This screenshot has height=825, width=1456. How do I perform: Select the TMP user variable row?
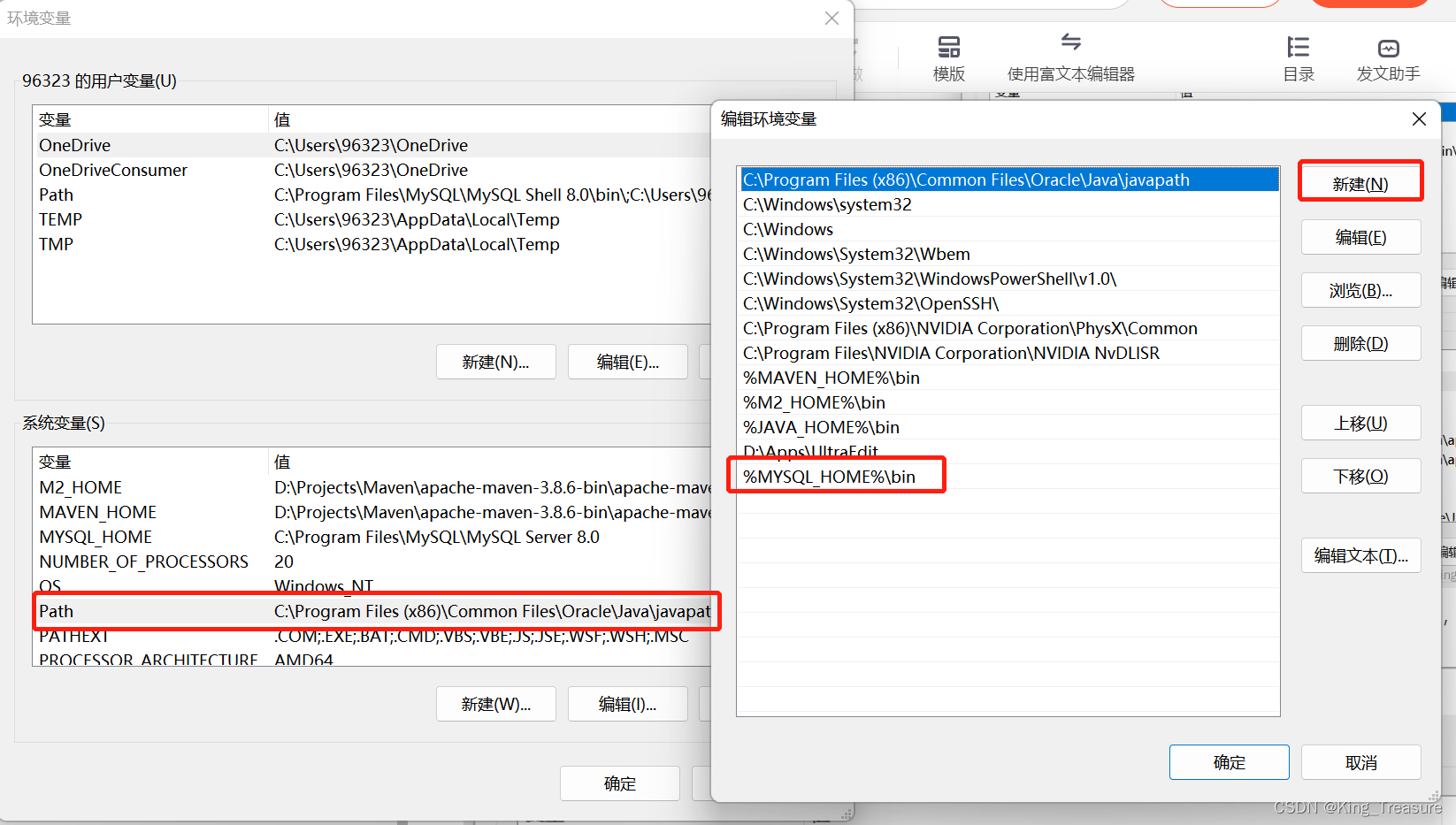tap(372, 244)
